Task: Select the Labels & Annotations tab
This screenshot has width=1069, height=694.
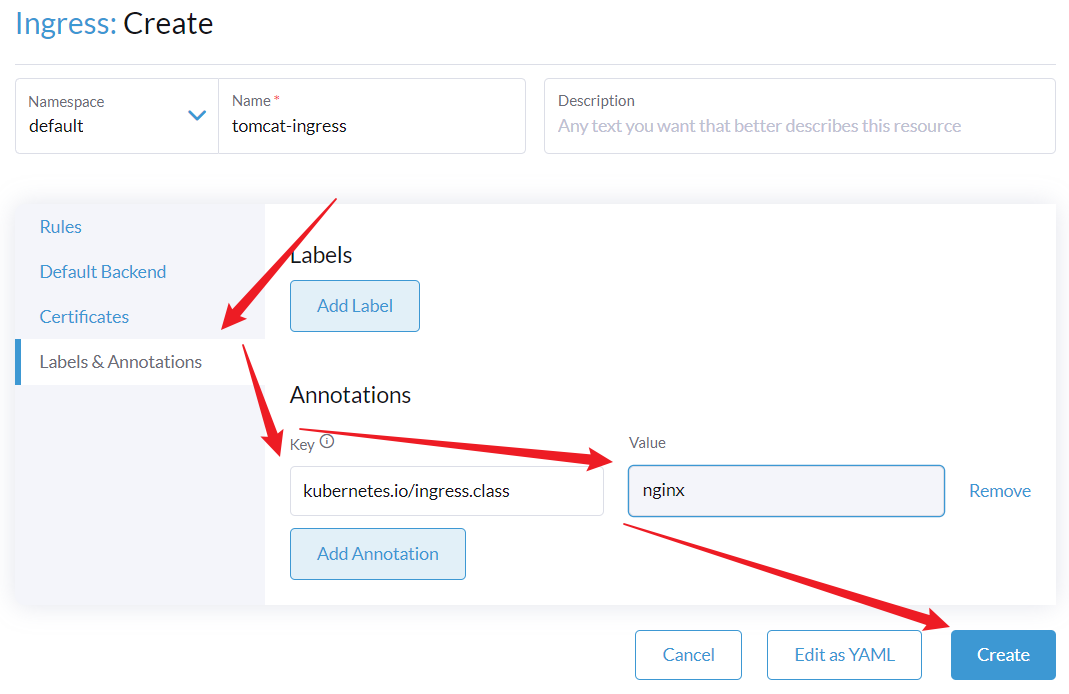Action: (x=121, y=362)
